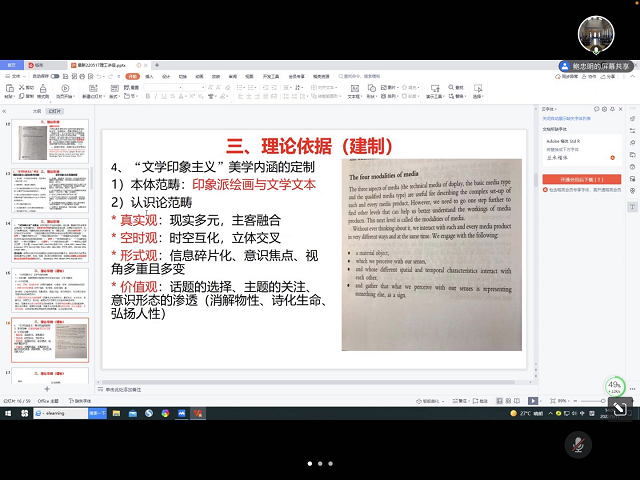The width and height of the screenshot is (640, 480).
Task: Click the Cut scissors icon
Action: point(22,87)
